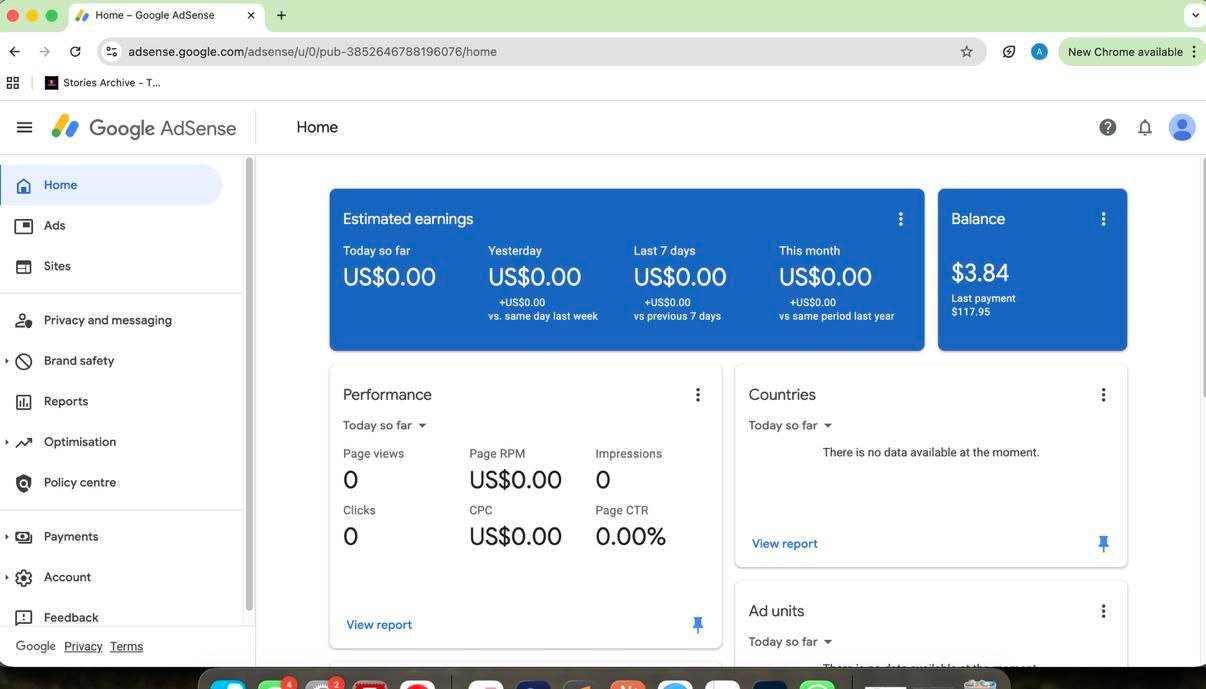Open the hamburger main menu icon
This screenshot has height=689, width=1206.
[x=24, y=127]
